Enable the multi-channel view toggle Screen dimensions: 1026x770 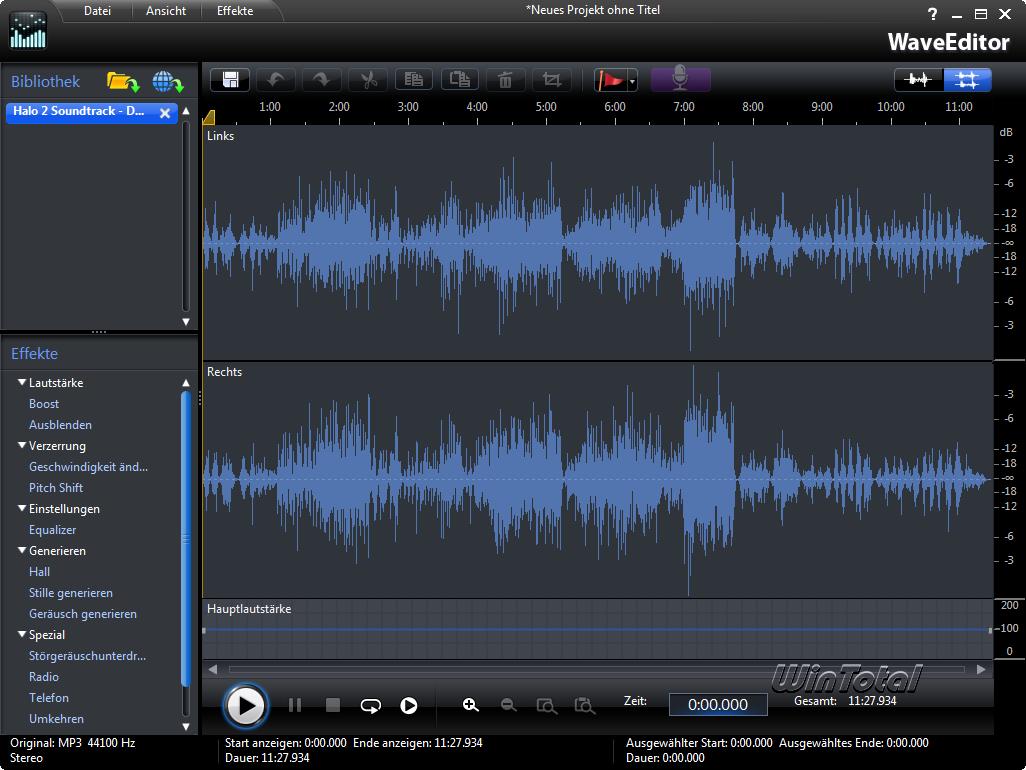click(x=967, y=80)
